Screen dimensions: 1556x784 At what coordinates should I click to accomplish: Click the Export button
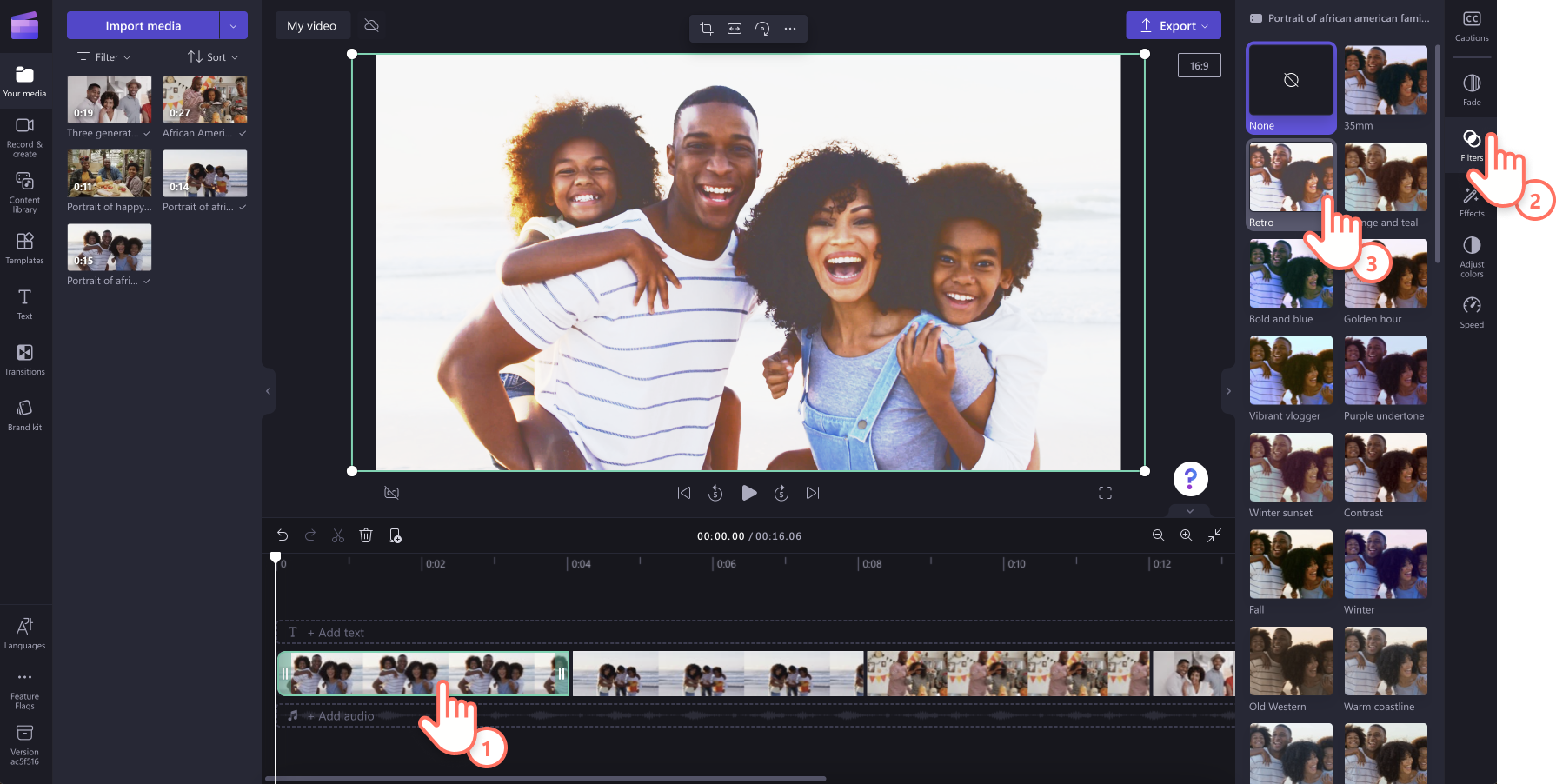[x=1174, y=25]
